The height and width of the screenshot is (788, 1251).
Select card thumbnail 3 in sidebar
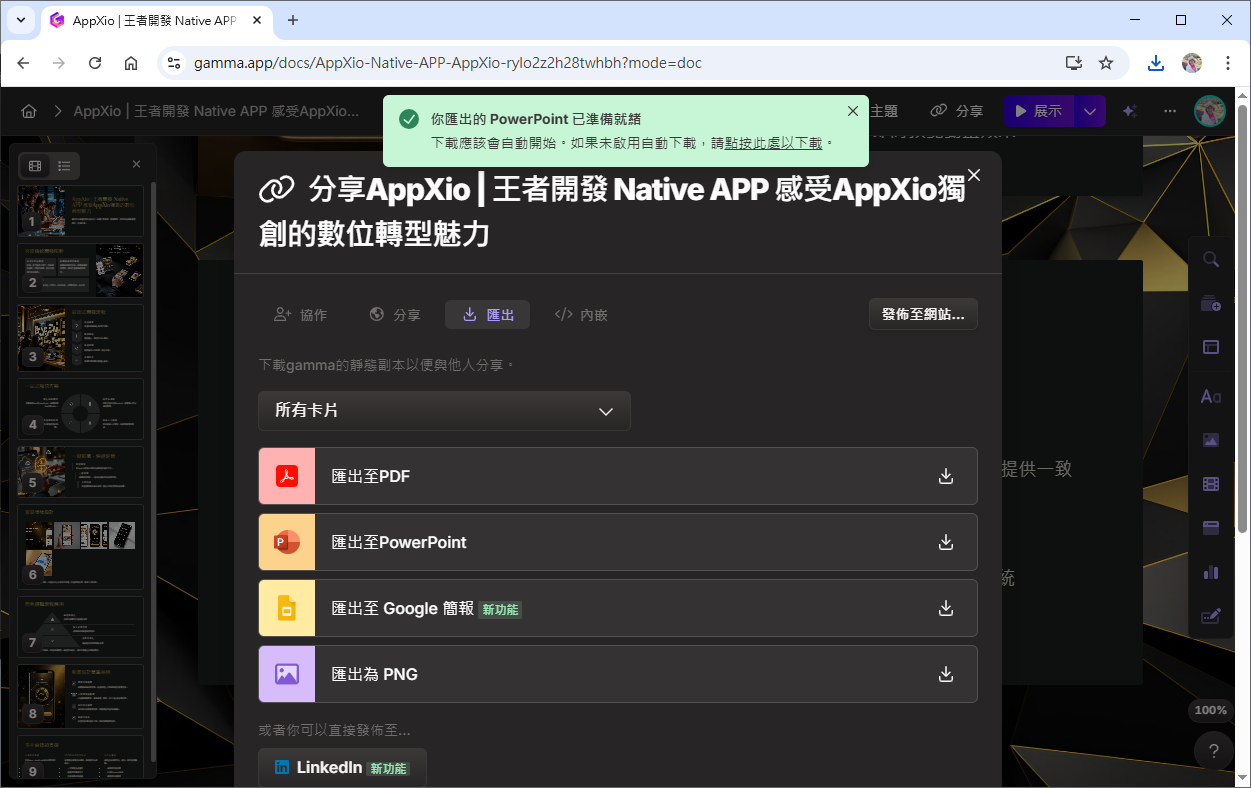tap(80, 337)
